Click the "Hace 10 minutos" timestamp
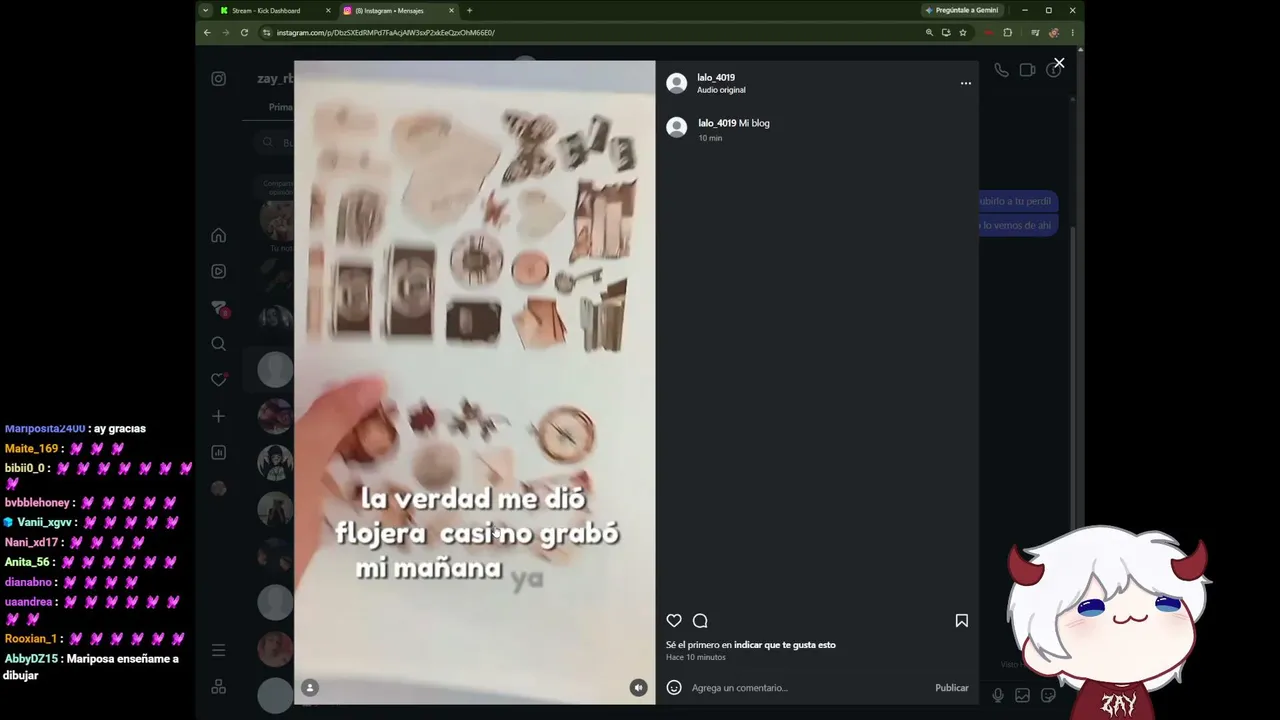The image size is (1280, 720). 696,657
